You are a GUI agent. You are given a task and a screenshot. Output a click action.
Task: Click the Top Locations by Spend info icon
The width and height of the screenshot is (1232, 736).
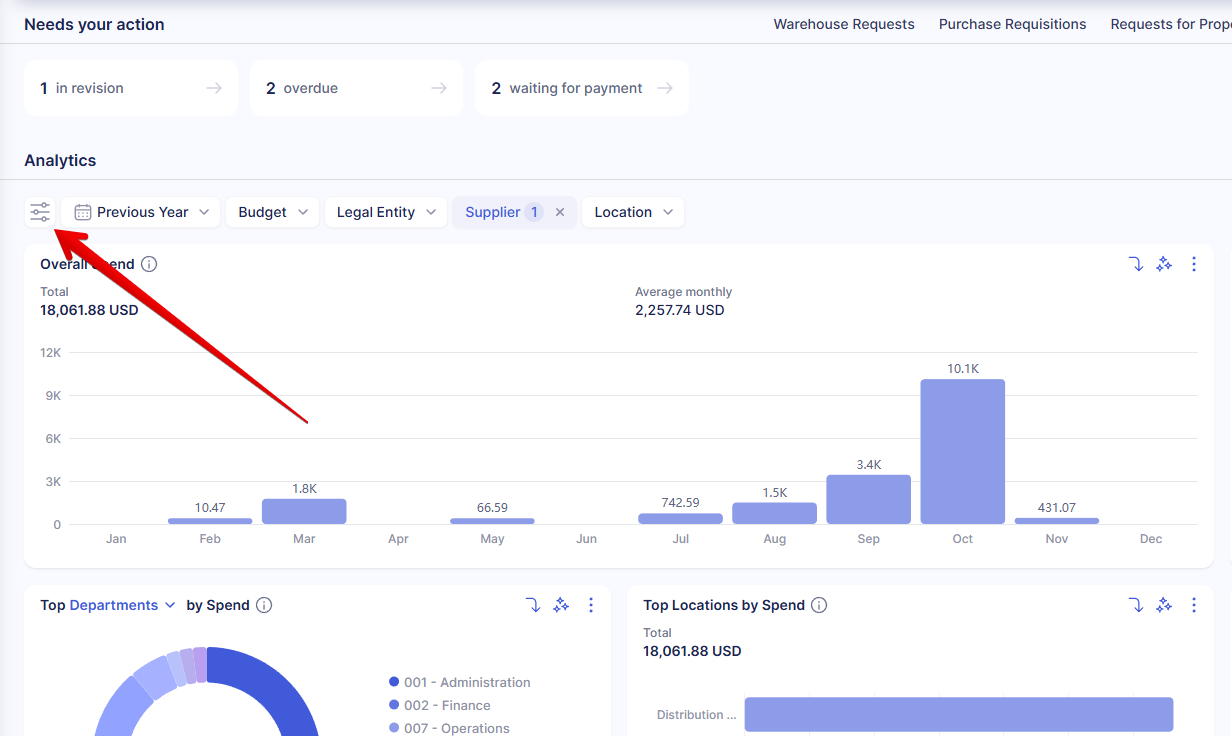819,605
